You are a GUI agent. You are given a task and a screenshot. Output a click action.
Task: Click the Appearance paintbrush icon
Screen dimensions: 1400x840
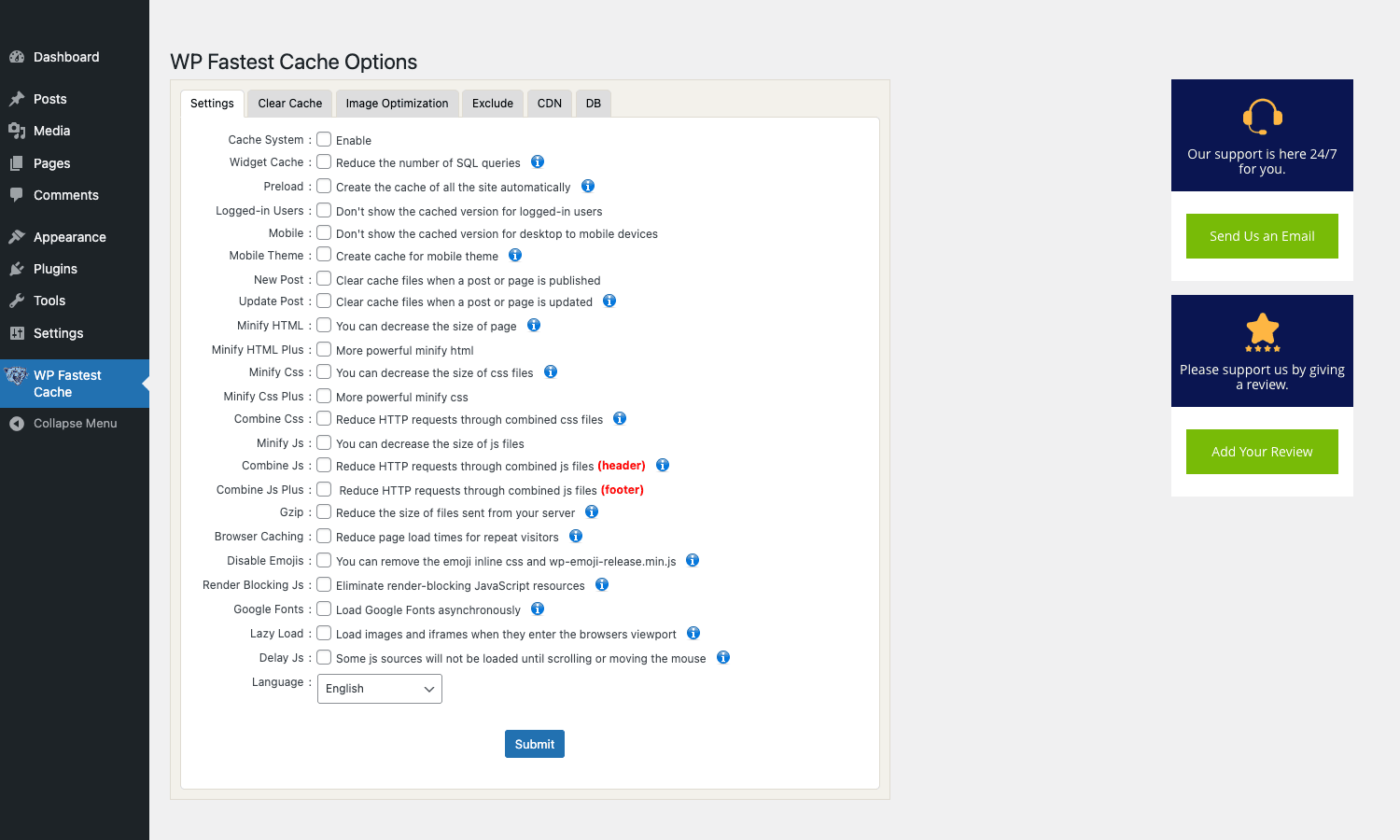(17, 237)
